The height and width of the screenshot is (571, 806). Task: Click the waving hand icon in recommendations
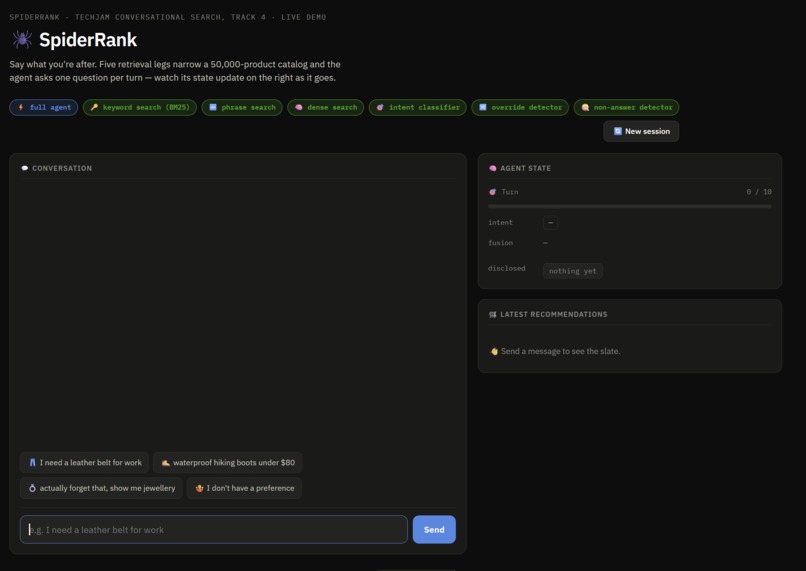pyautogui.click(x=494, y=352)
